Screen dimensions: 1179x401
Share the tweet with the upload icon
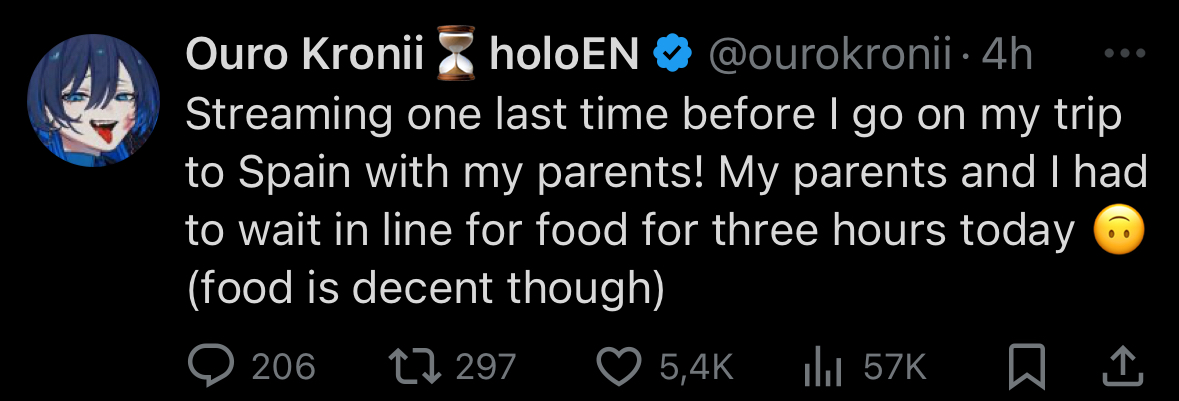pos(1120,367)
